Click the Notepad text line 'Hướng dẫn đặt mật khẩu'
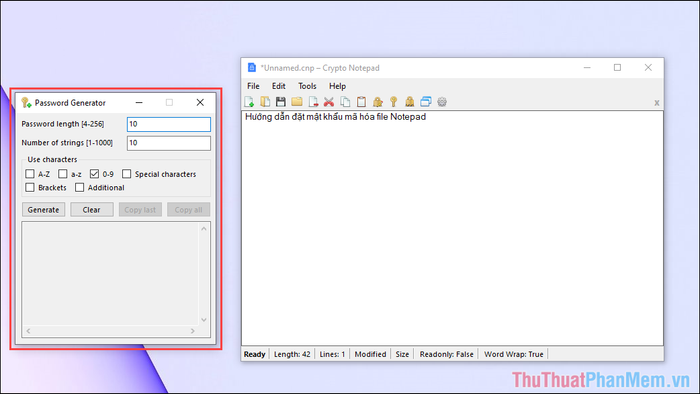This screenshot has height=394, width=700. click(335, 117)
